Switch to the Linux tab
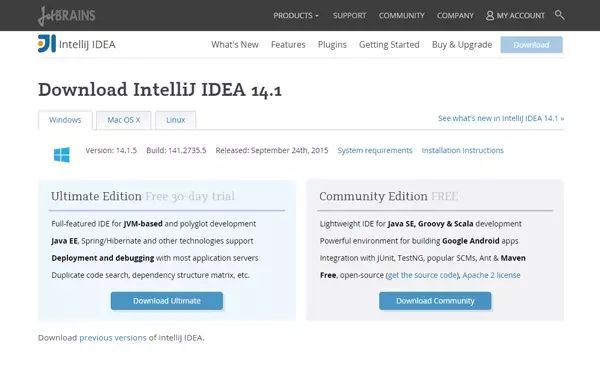600x379 pixels. click(x=176, y=120)
